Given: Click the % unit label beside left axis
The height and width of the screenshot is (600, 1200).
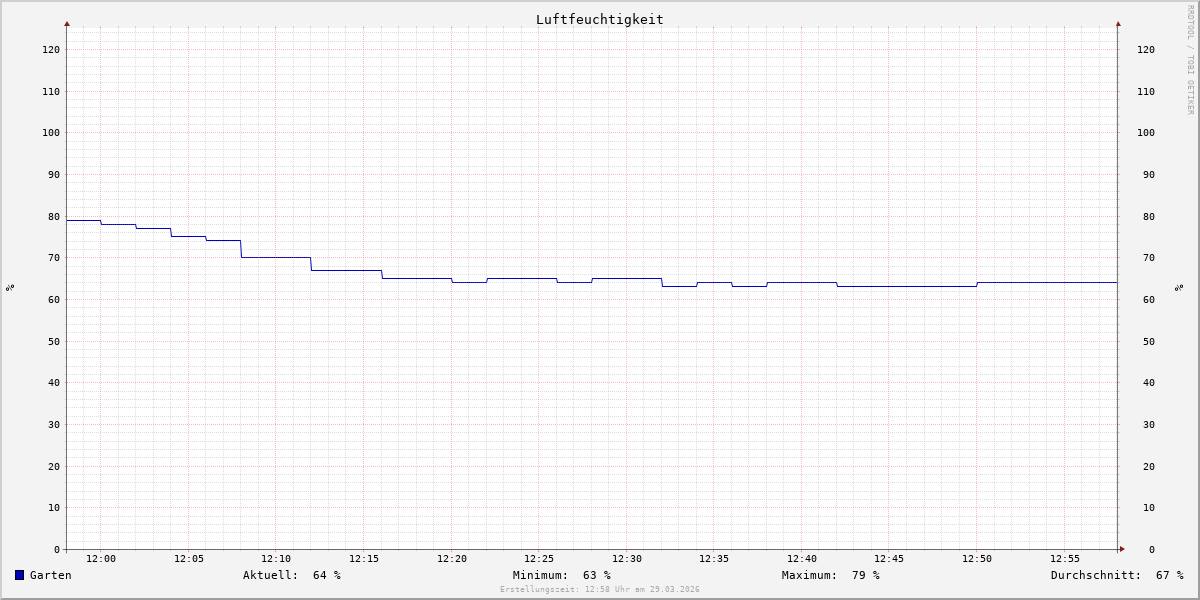Looking at the screenshot, I should pyautogui.click(x=10, y=287).
